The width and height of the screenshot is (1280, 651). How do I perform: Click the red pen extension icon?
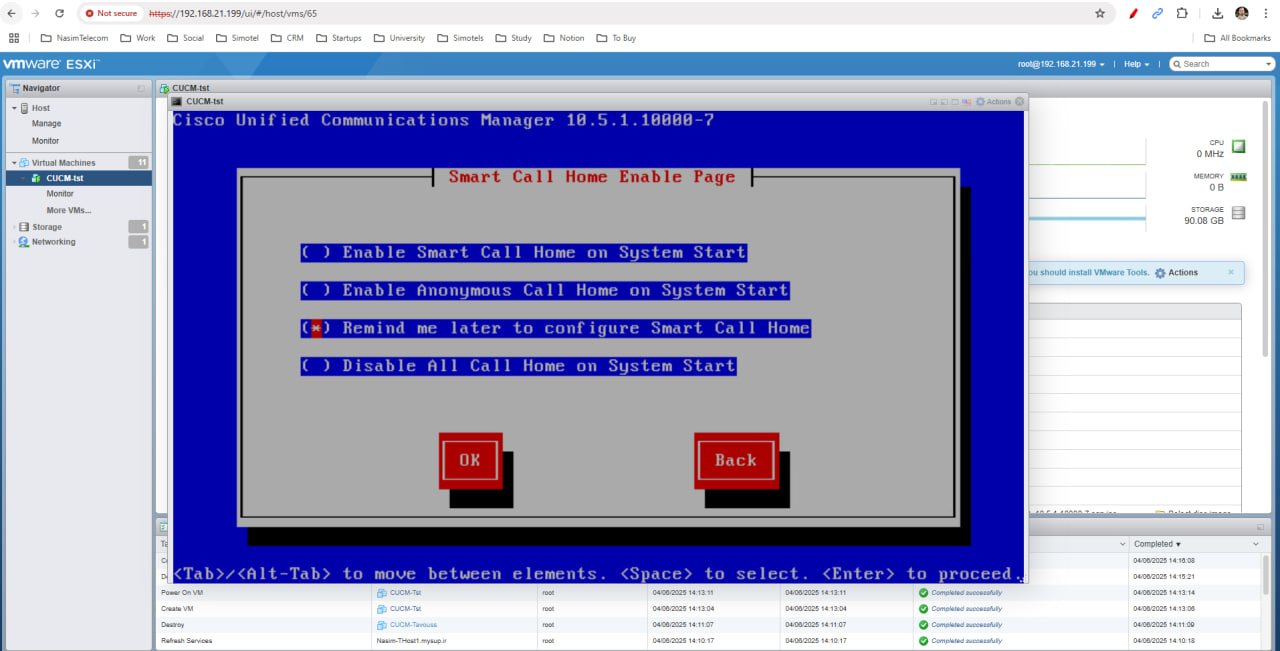[1133, 13]
